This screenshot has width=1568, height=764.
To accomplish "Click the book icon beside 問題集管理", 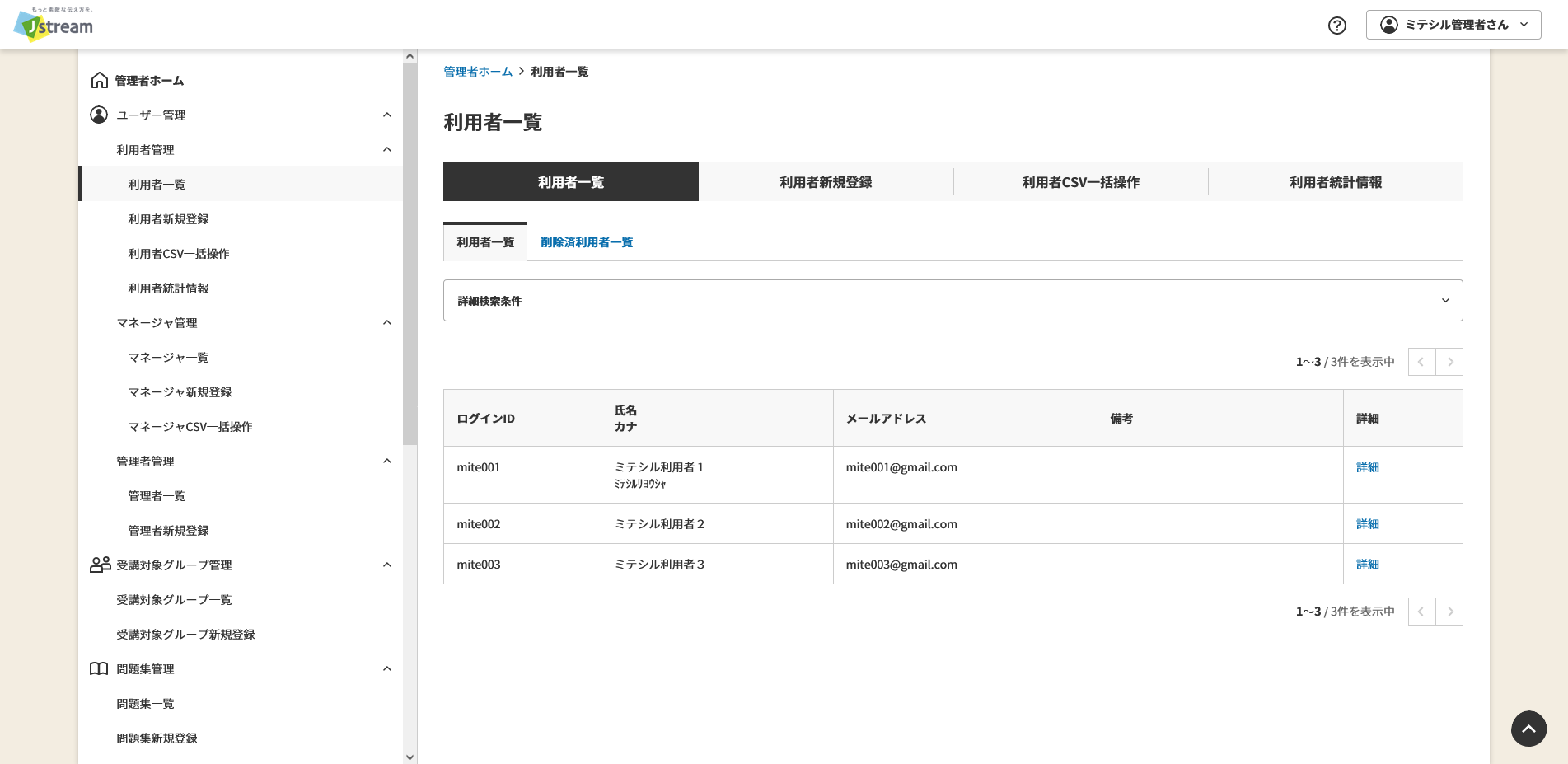I will pos(99,668).
